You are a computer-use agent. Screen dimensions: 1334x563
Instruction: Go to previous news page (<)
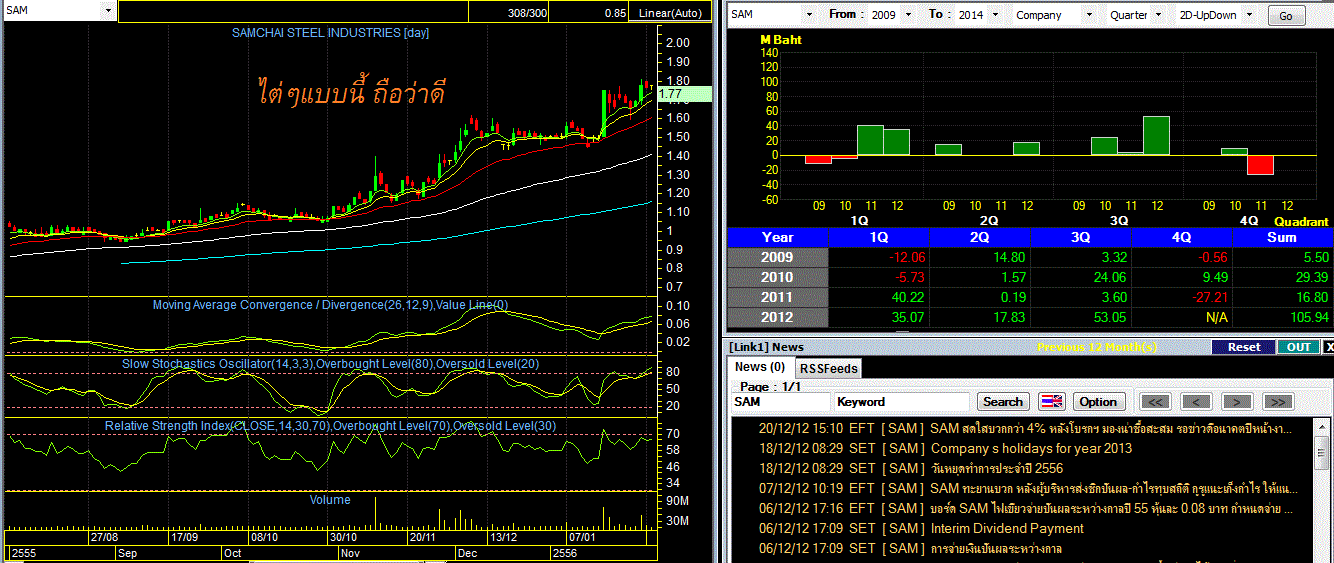click(x=1196, y=401)
